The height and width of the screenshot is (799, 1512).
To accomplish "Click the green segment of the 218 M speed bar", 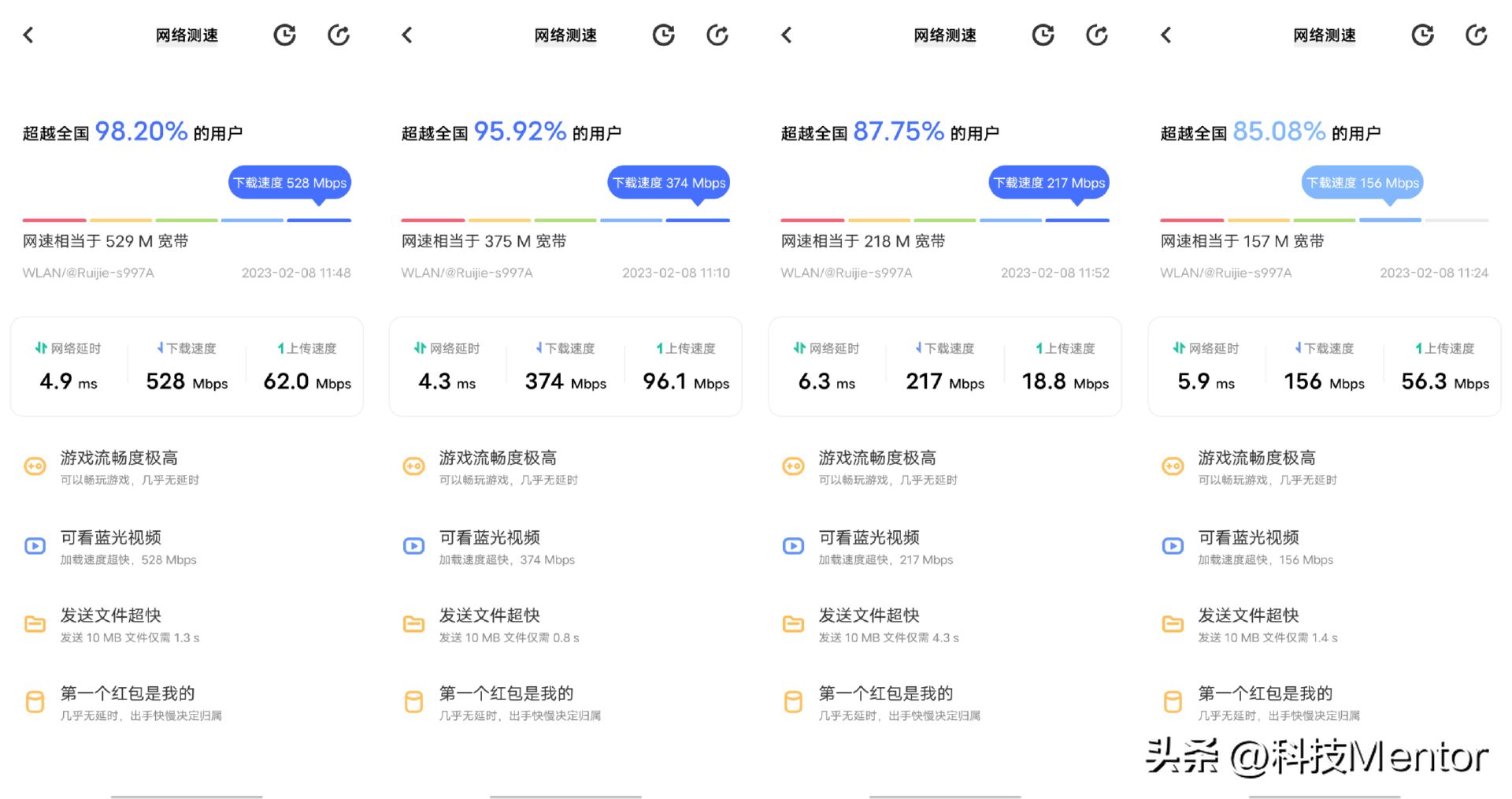I will 944,220.
